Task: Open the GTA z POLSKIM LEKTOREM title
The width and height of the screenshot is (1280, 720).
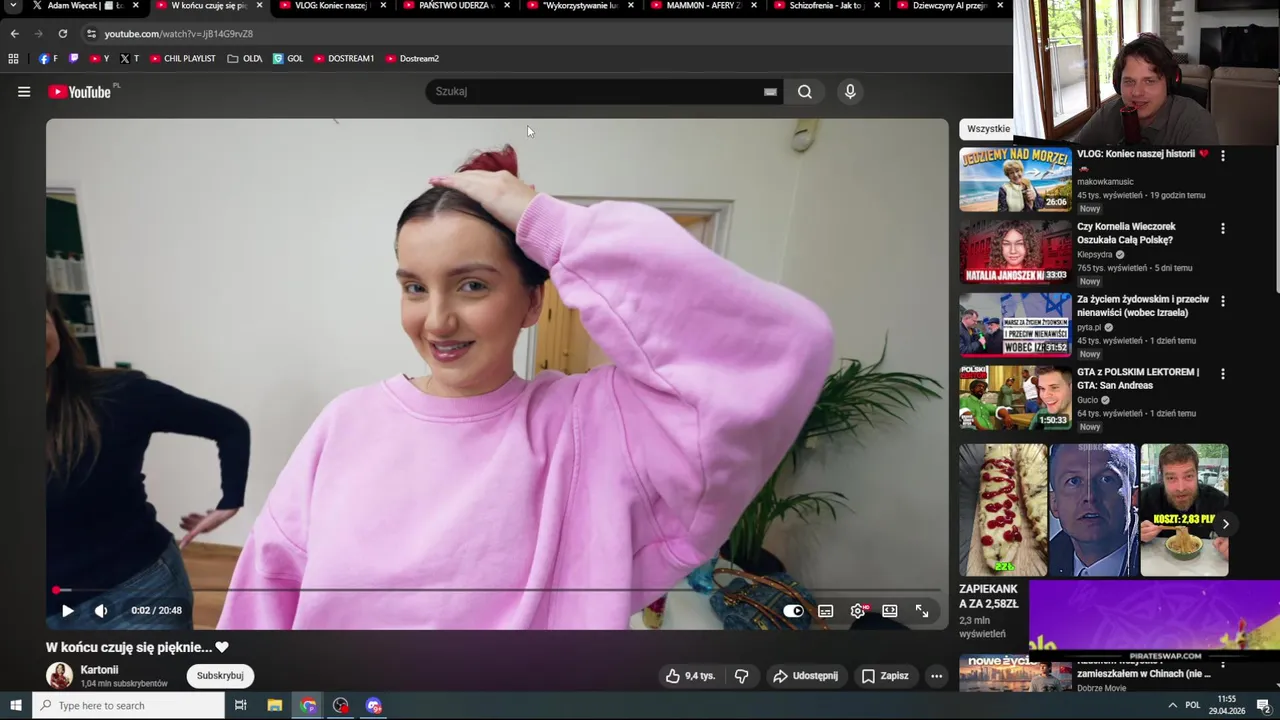Action: point(1138,379)
